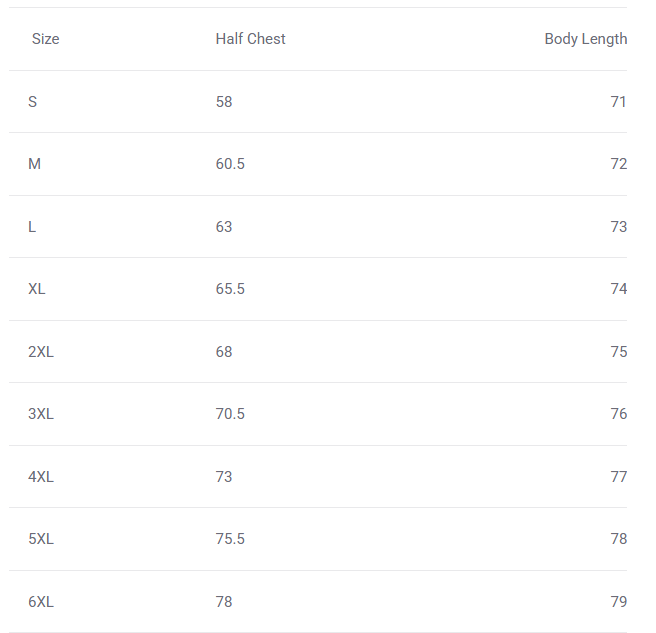656x633 pixels.
Task: Click the half chest value 75.5
Action: (x=230, y=539)
